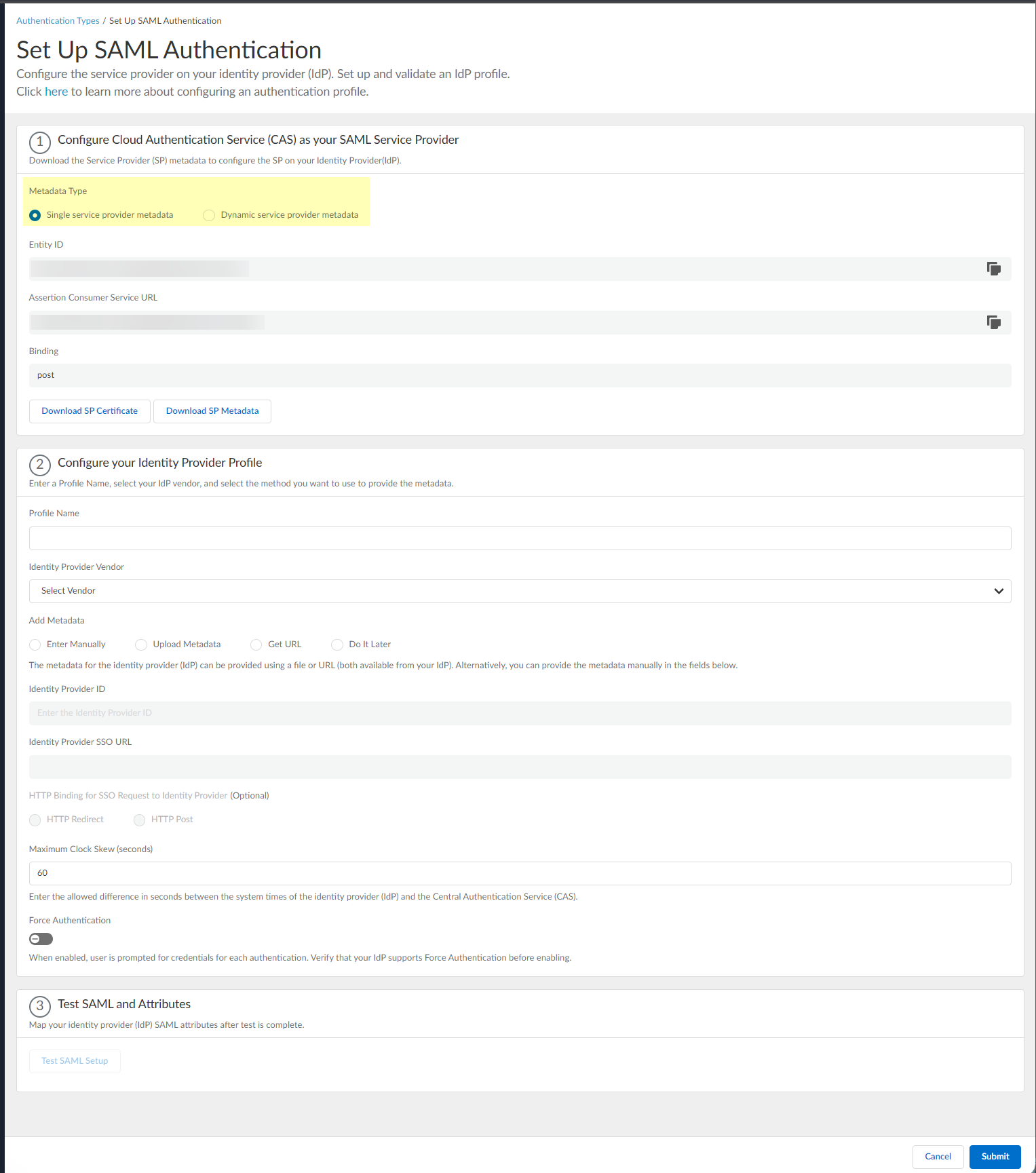Focus the Profile Name text field

[519, 538]
